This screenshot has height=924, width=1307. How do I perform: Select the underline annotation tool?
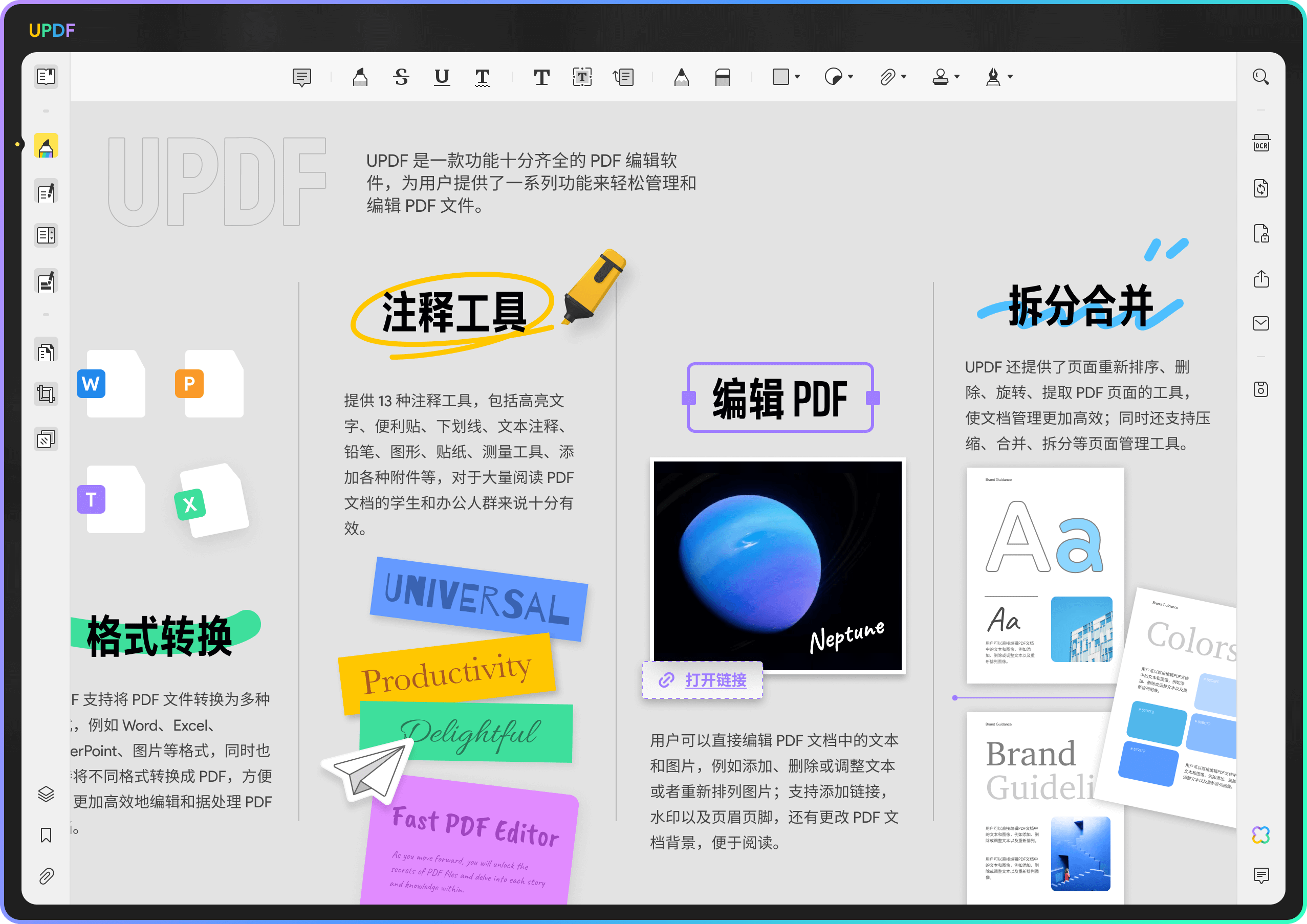442,77
